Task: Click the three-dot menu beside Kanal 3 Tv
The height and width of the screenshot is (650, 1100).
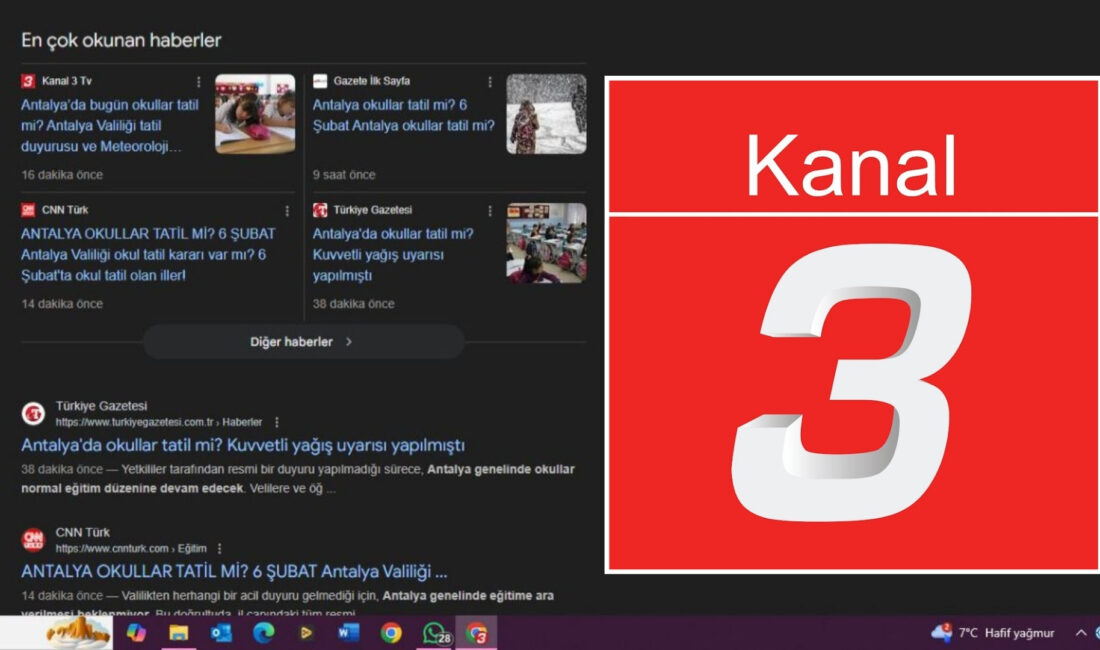Action: [198, 82]
